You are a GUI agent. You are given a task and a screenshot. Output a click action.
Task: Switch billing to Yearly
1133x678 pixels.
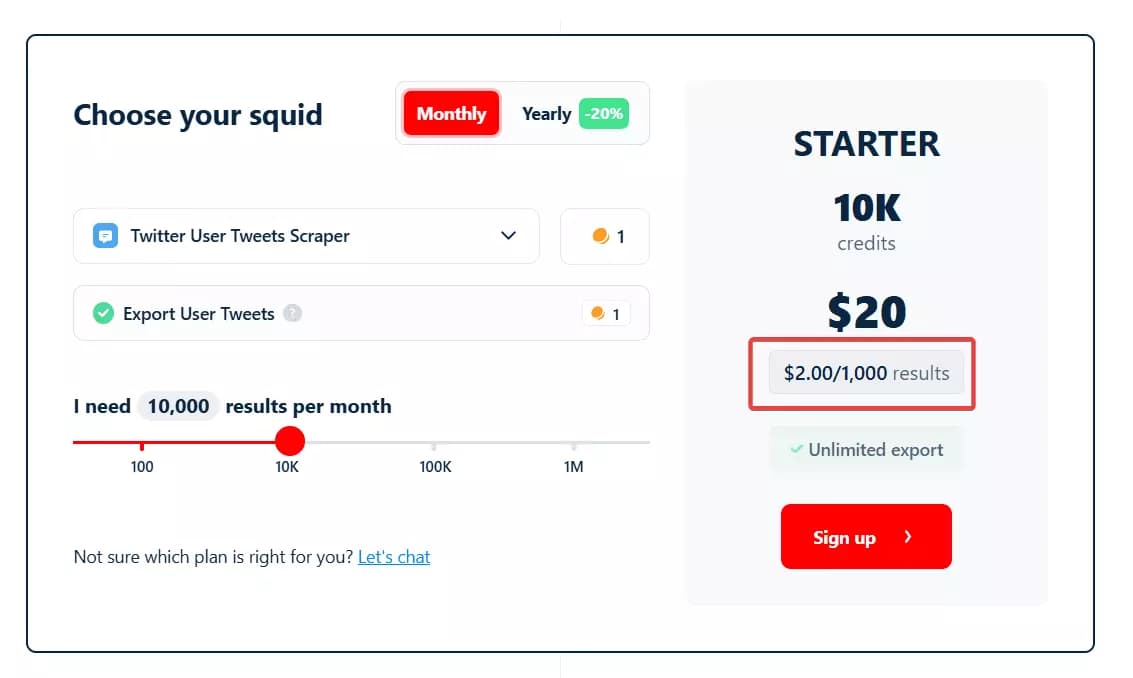[x=546, y=113]
